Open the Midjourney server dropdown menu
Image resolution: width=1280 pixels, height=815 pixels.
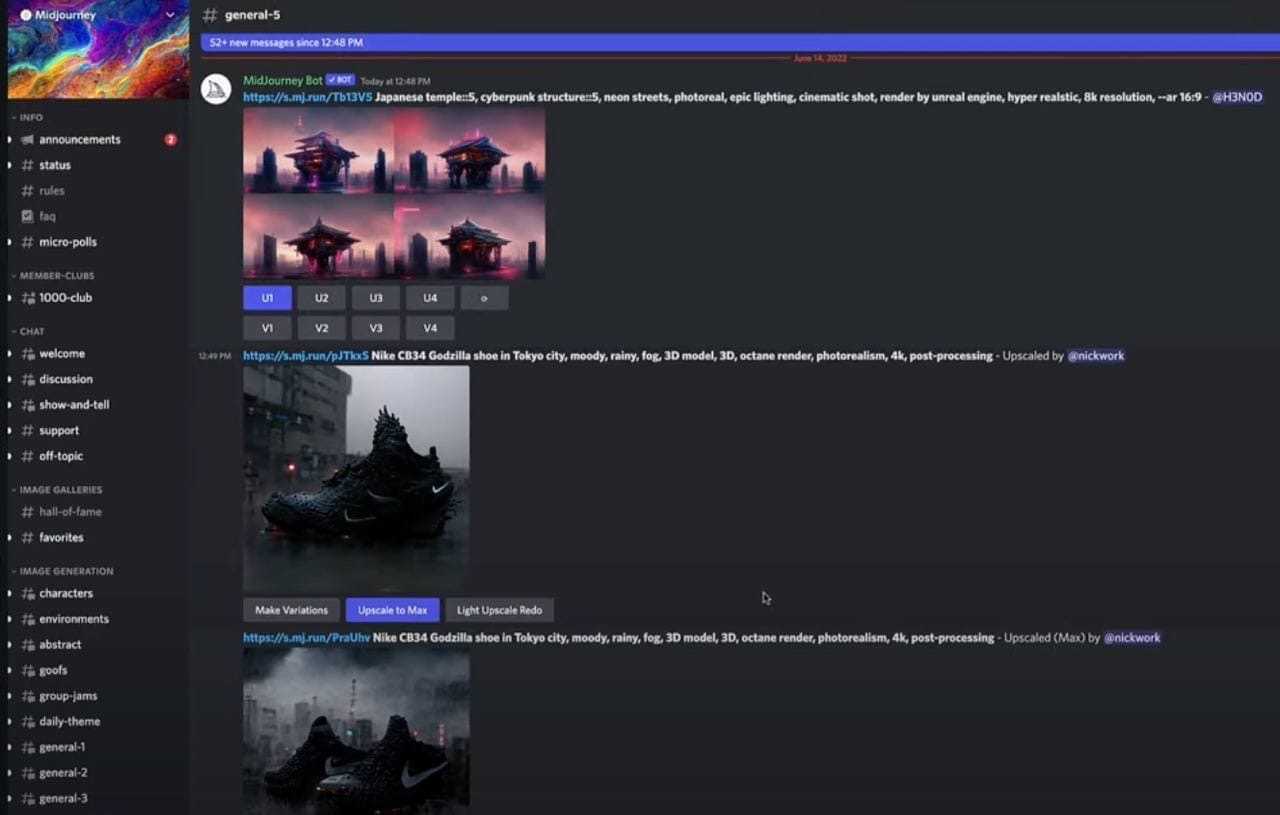(x=170, y=15)
